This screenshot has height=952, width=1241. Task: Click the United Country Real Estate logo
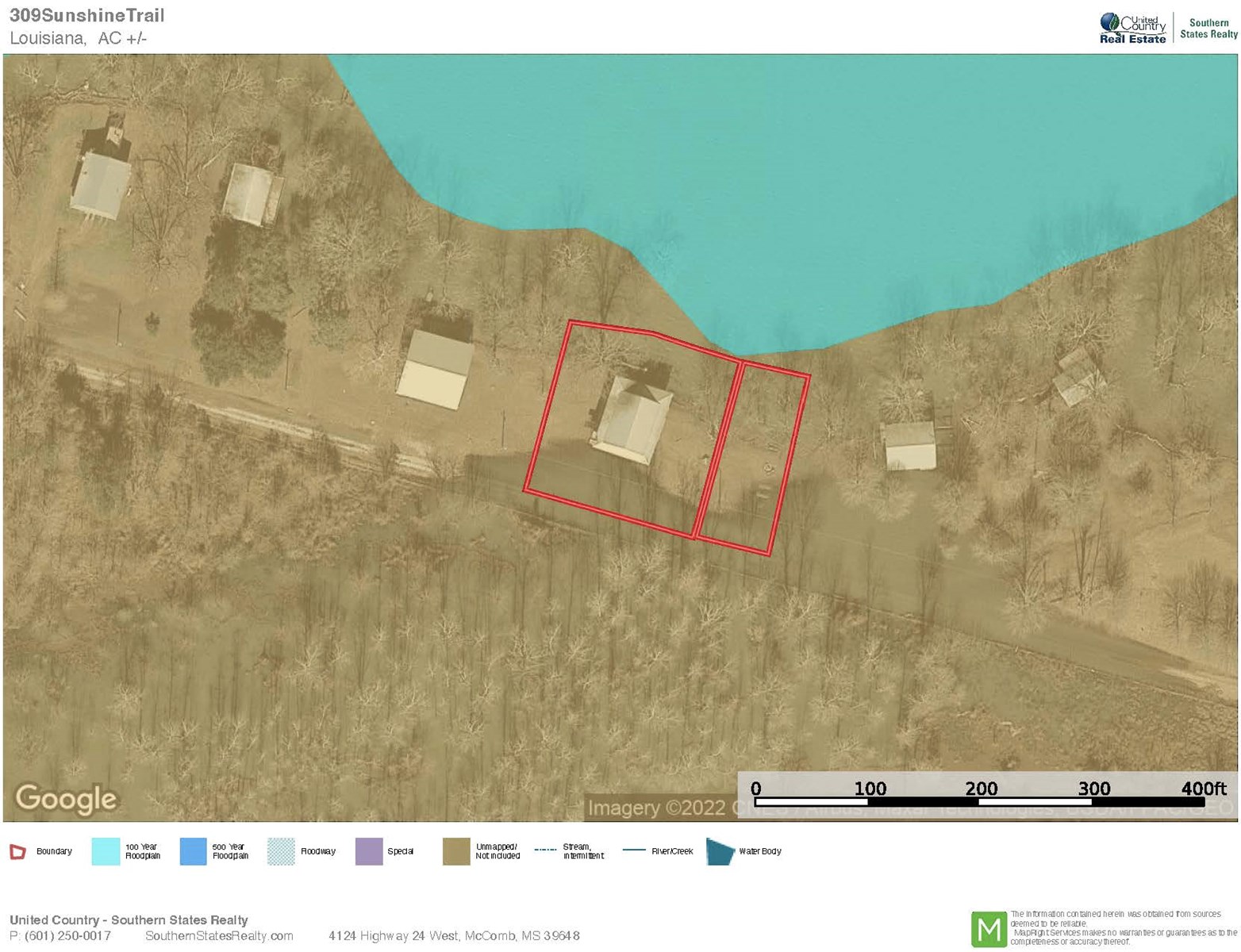click(x=1132, y=29)
